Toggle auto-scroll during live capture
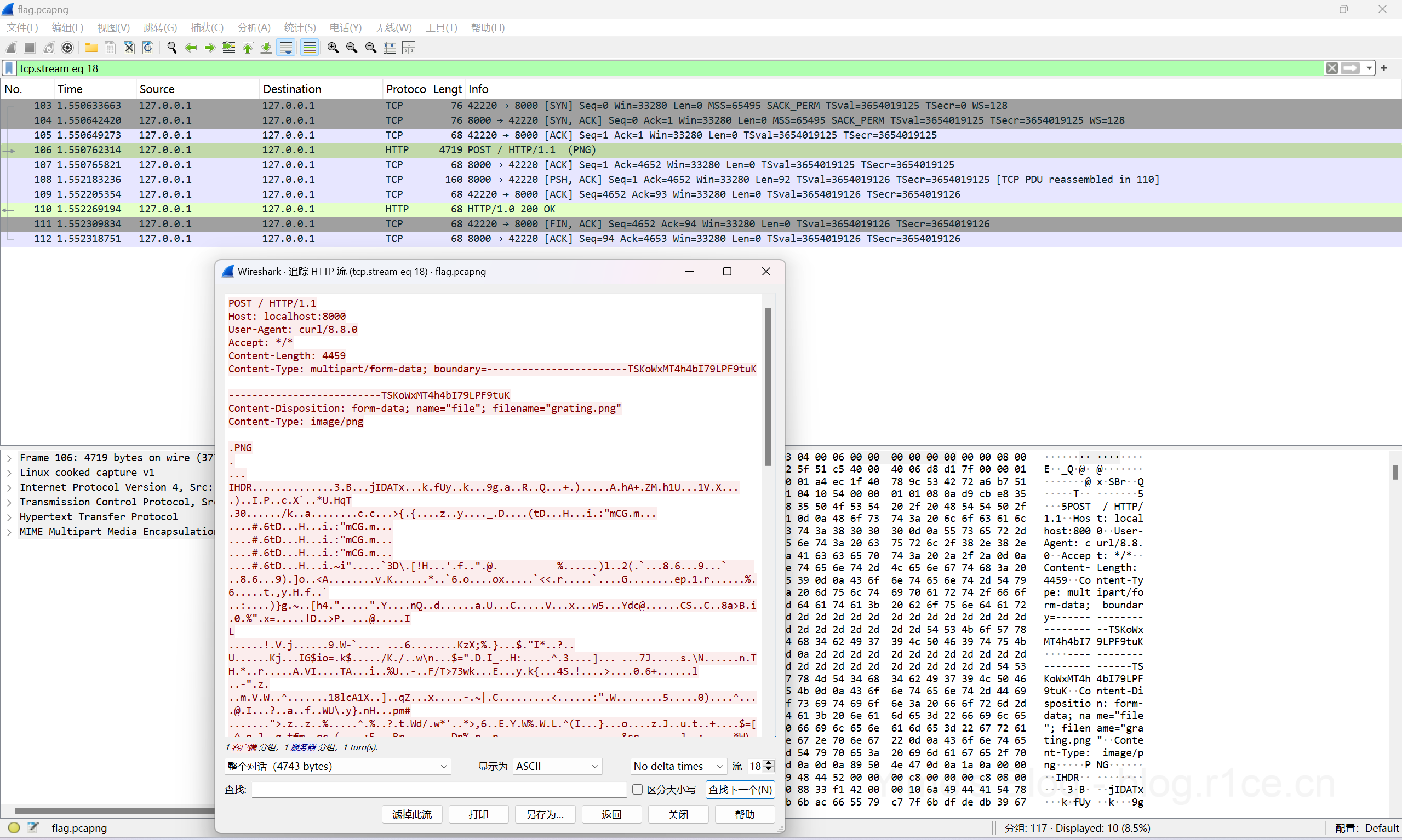The width and height of the screenshot is (1402, 840). click(x=287, y=48)
